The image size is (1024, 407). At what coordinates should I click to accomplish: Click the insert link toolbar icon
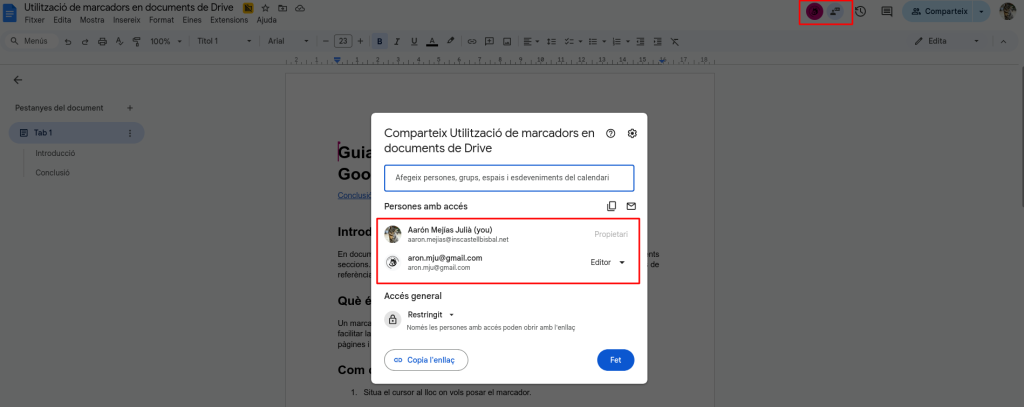[x=470, y=41]
